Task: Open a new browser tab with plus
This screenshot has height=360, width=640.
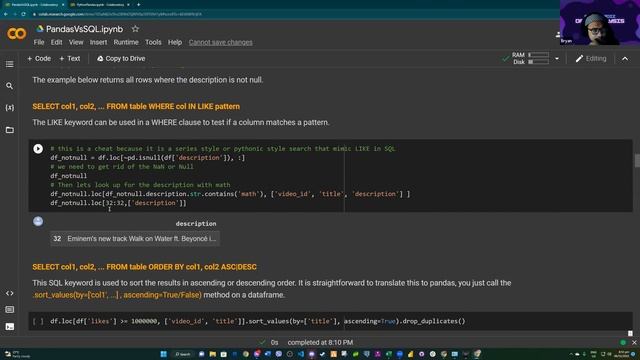Action: (138, 4)
